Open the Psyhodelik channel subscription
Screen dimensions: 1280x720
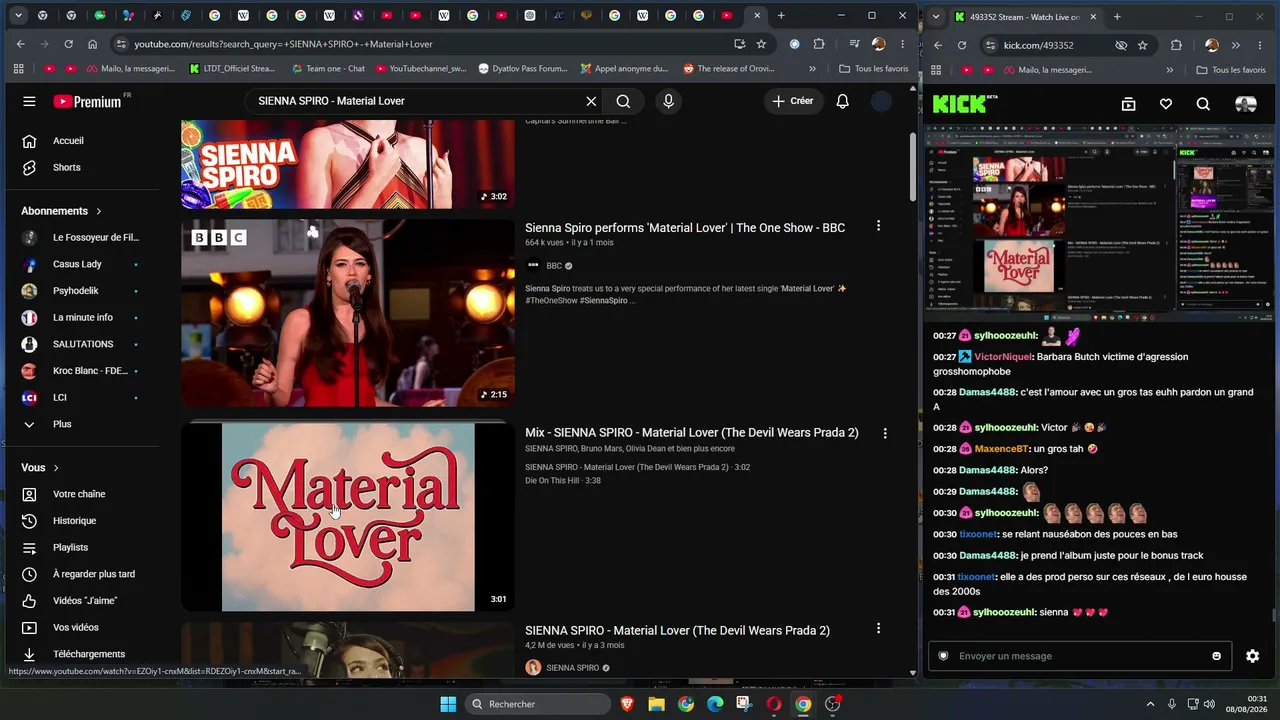click(80, 291)
